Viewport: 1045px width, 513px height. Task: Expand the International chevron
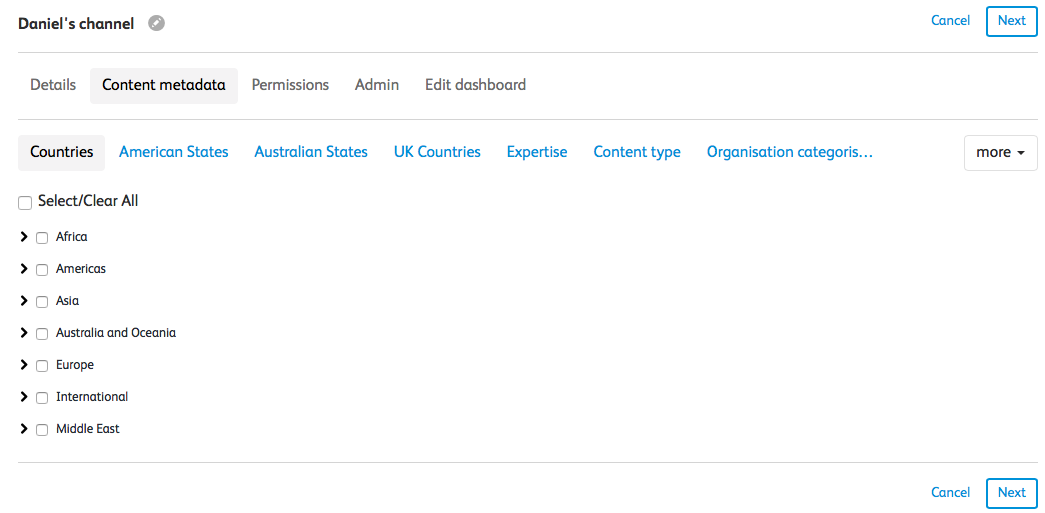click(x=24, y=396)
